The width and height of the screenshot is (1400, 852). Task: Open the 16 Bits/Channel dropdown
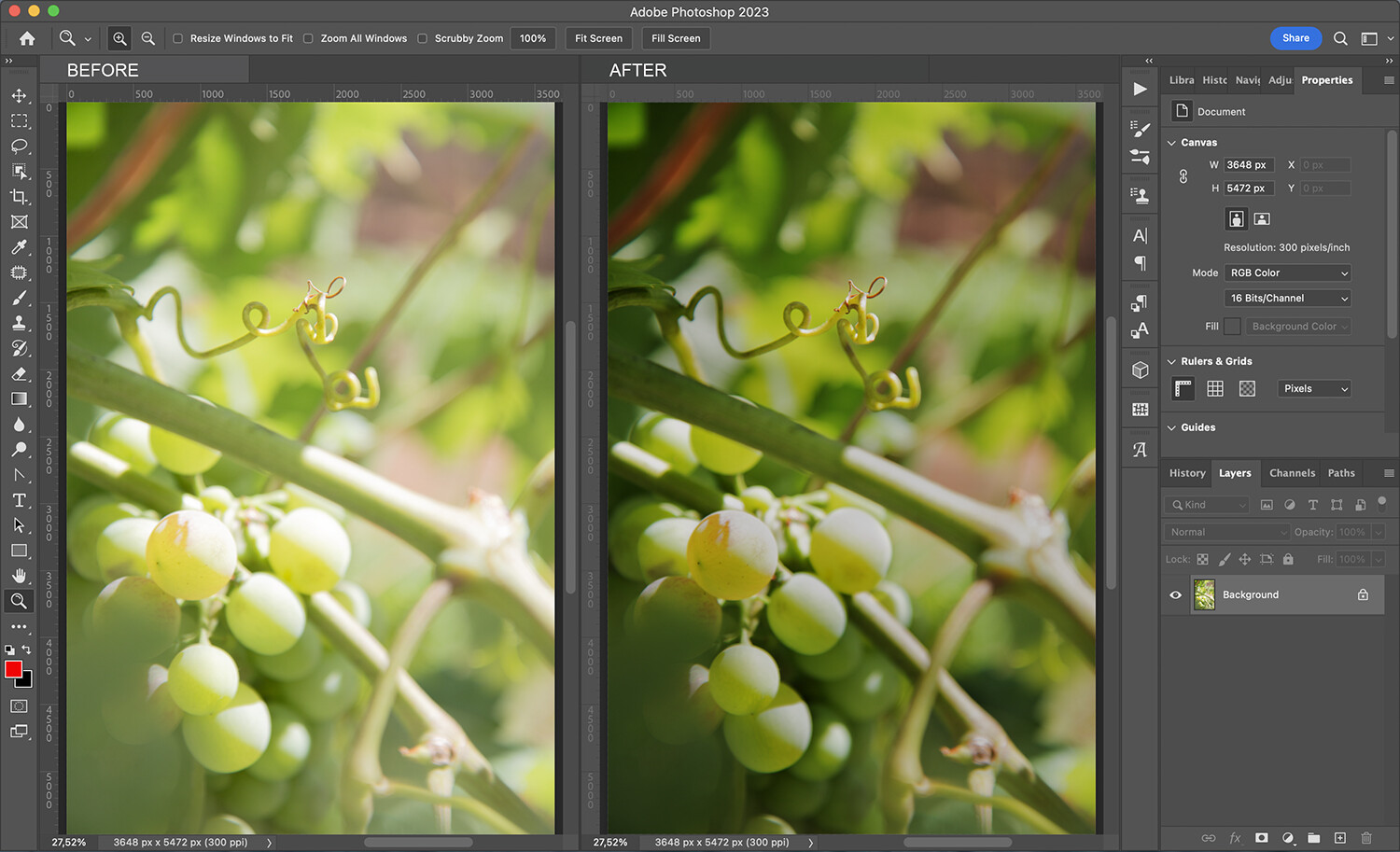click(1287, 298)
